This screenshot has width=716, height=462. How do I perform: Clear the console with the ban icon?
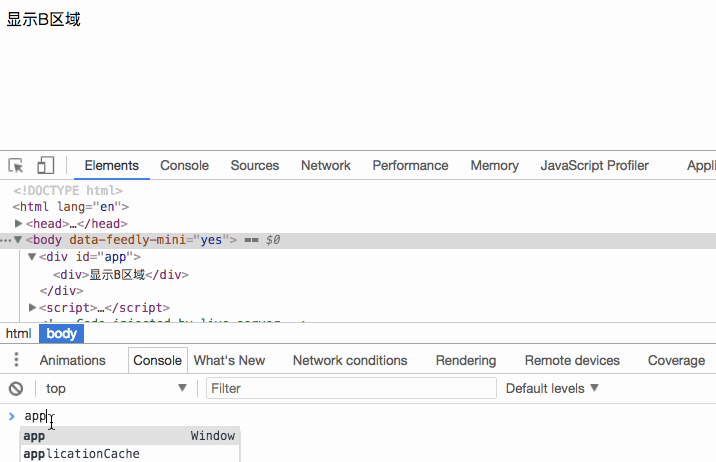[x=16, y=388]
